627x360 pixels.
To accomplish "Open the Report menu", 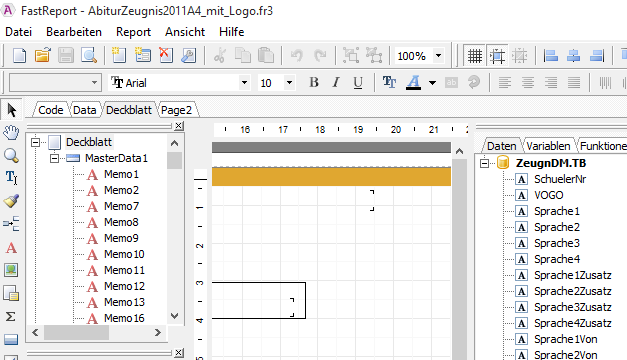I will point(134,32).
